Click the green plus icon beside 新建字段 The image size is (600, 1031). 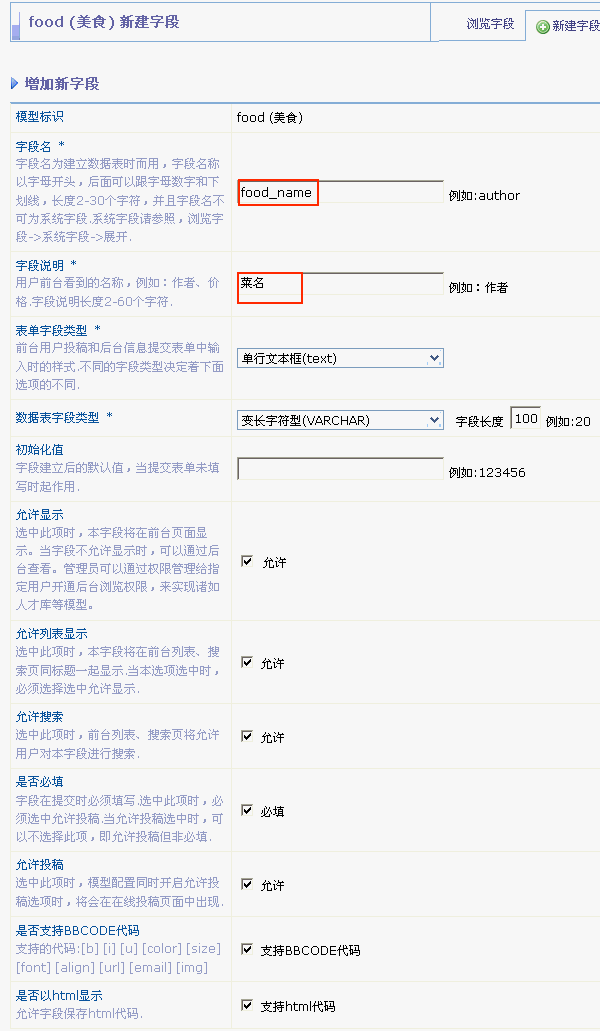point(543,26)
